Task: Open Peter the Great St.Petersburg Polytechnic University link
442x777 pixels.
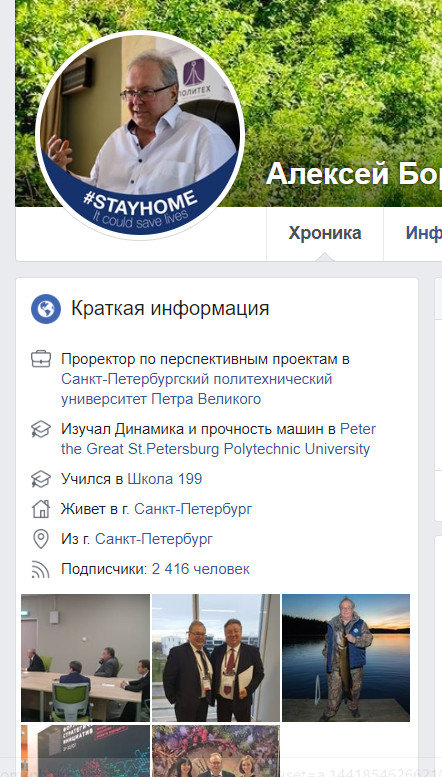Action: click(218, 439)
